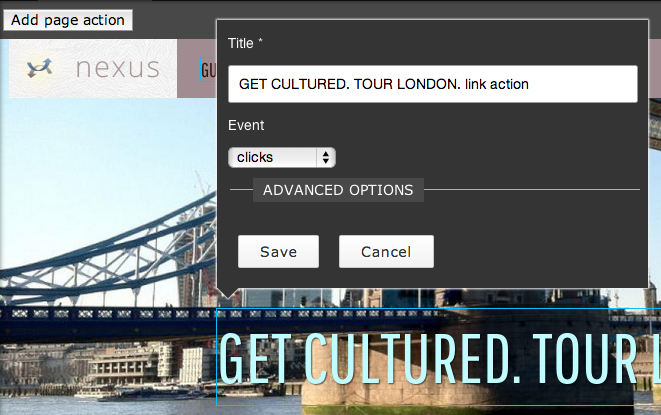This screenshot has height=415, width=661.
Task: Open the Event dropdown showing clicks
Action: coord(282,157)
